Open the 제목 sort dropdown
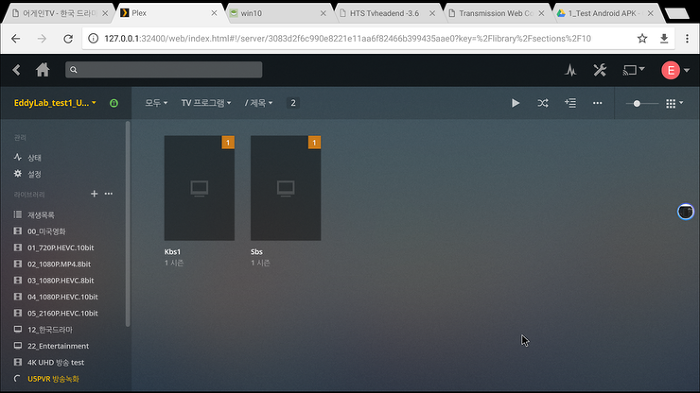Image resolution: width=700 pixels, height=393 pixels. (258, 103)
